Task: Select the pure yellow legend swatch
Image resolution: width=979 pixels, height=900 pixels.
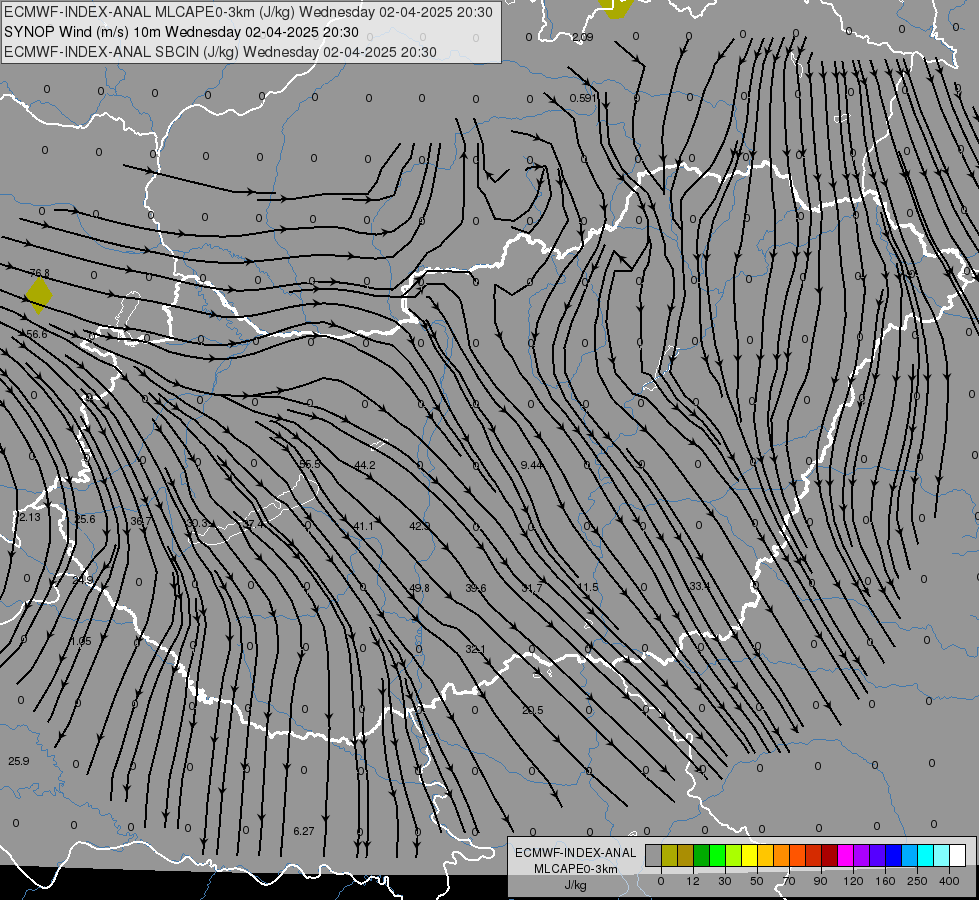Action: tap(749, 855)
